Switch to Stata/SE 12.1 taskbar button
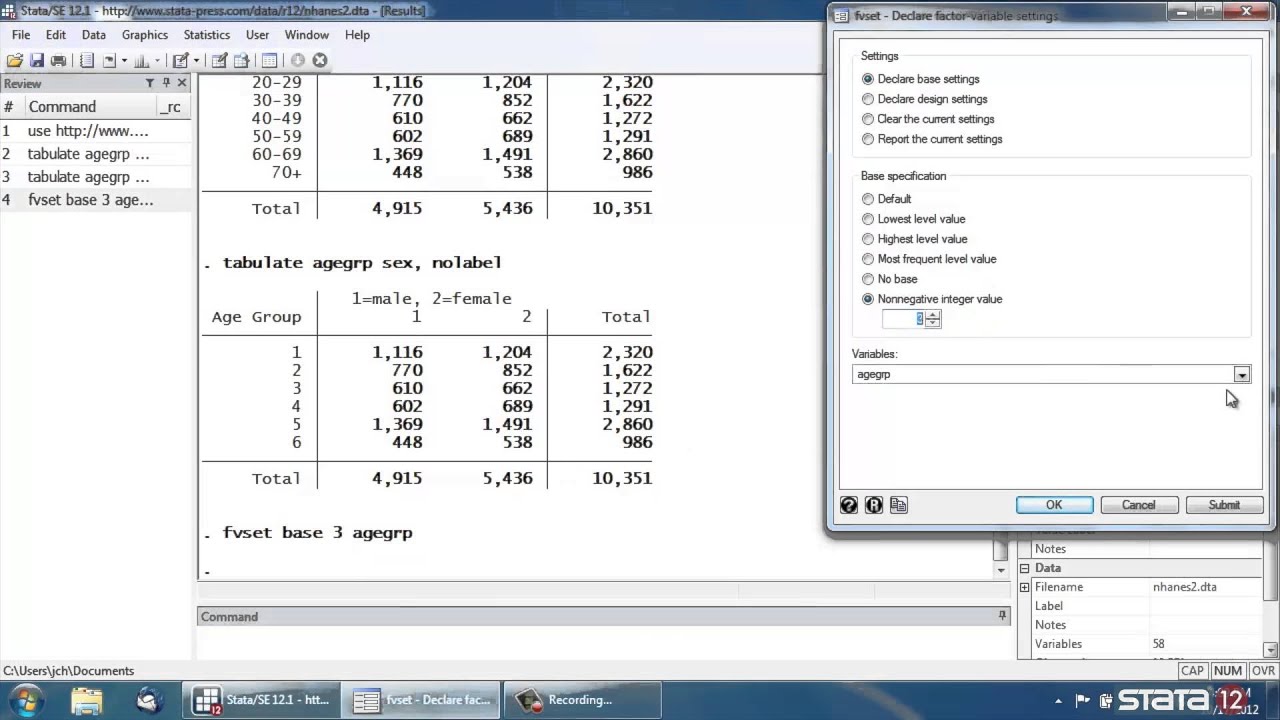 pos(260,700)
